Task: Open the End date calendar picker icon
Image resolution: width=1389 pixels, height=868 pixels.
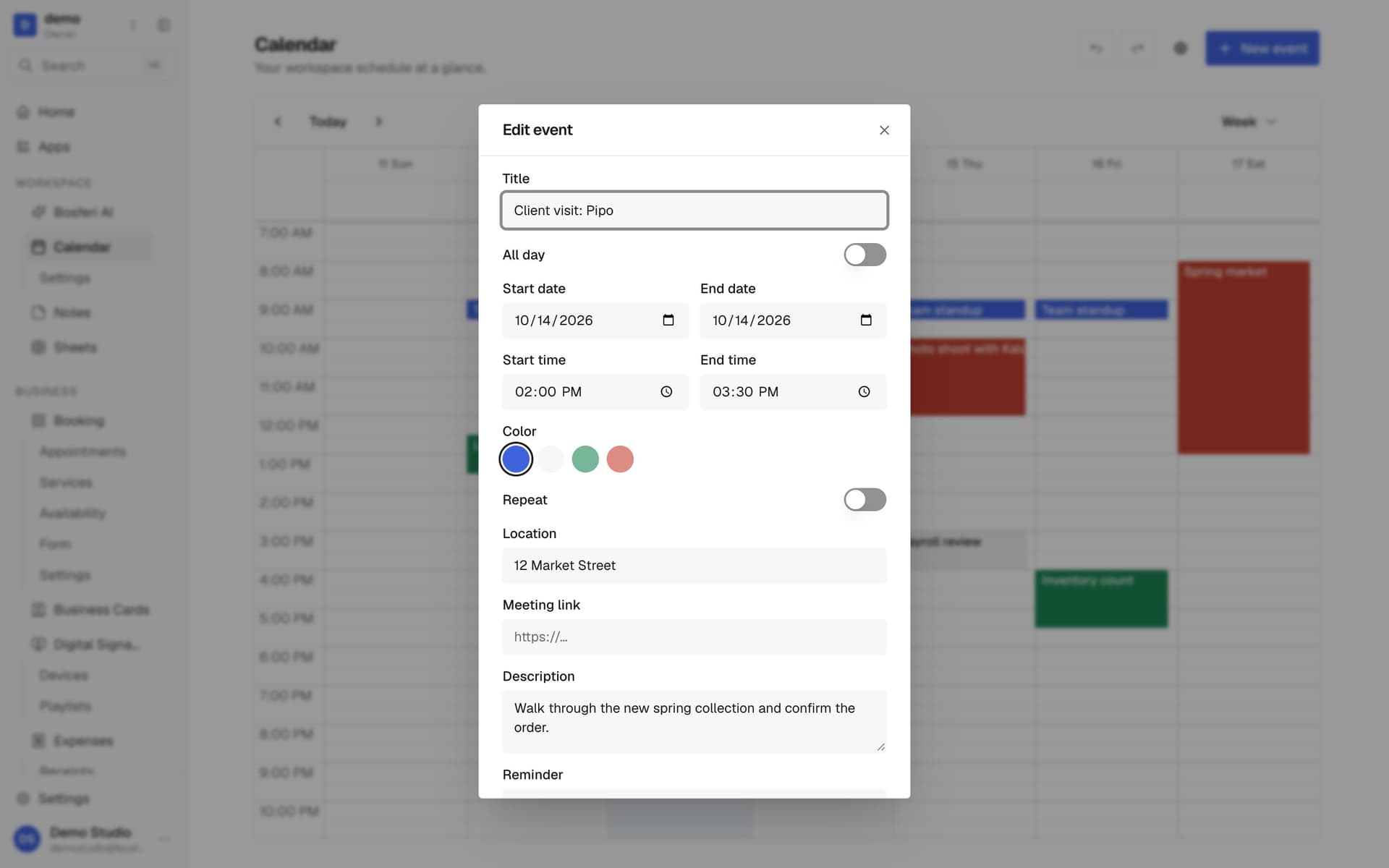Action: 866,320
